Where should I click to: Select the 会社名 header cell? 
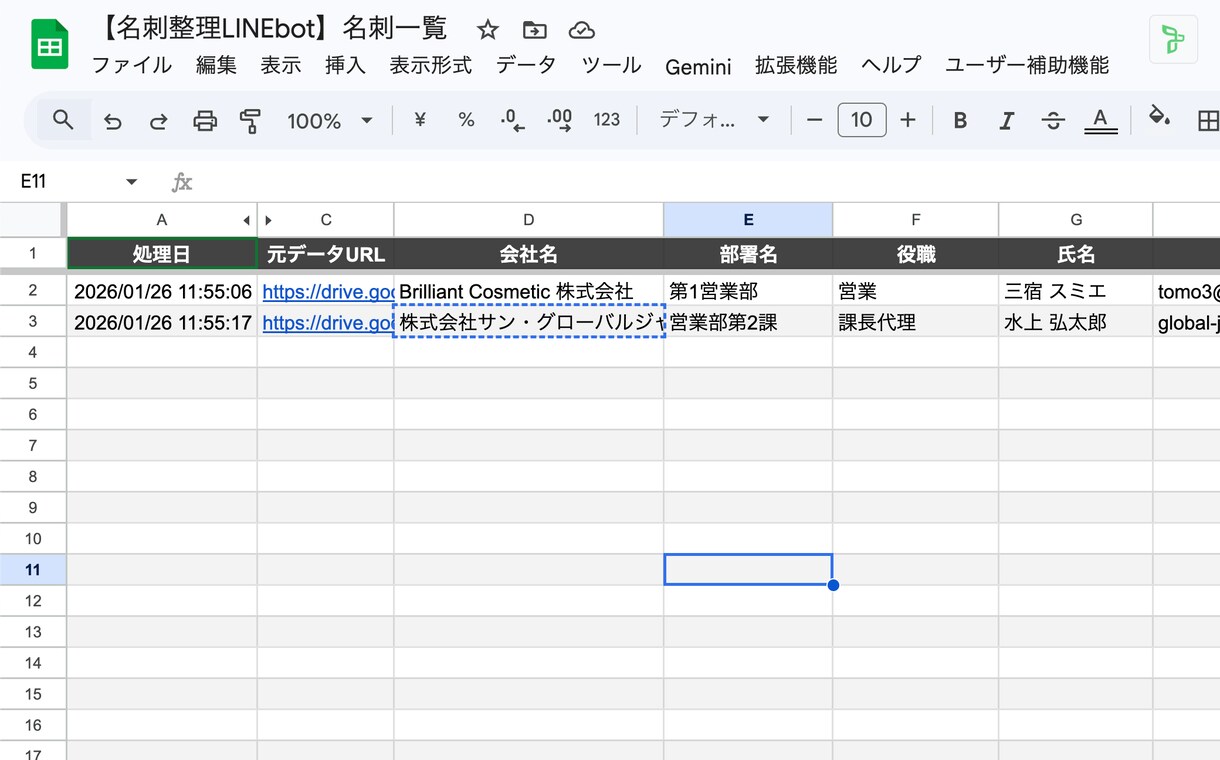coord(529,254)
